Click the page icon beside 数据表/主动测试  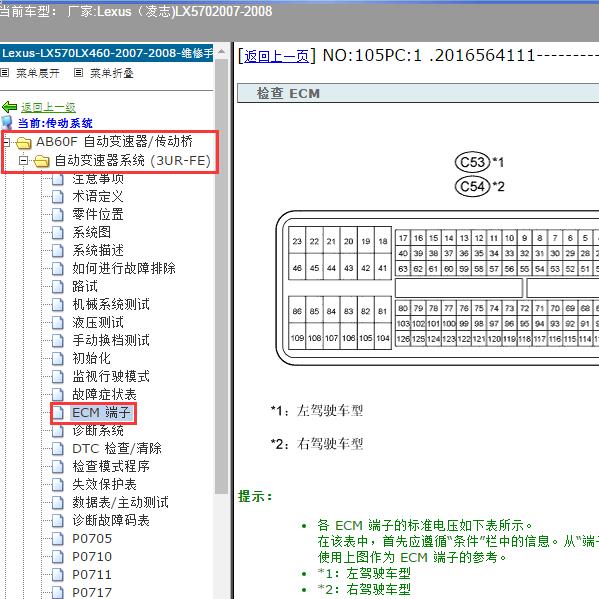tap(58, 502)
